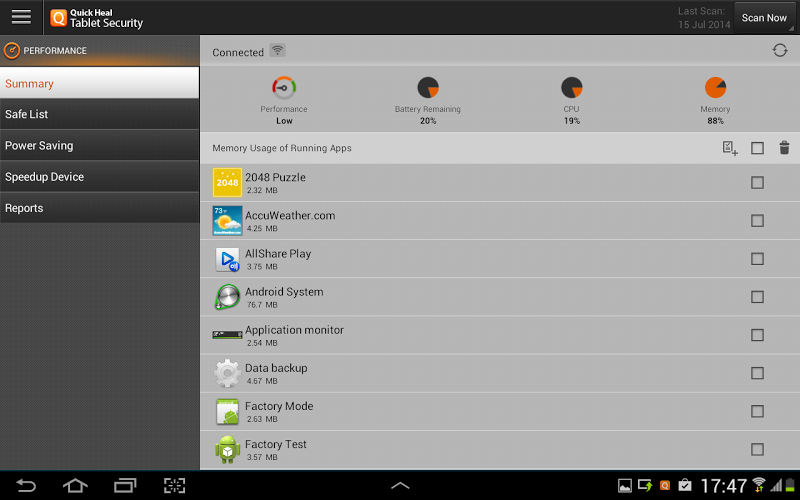Tap the Android back button
The height and width of the screenshot is (500, 800).
coord(26,485)
